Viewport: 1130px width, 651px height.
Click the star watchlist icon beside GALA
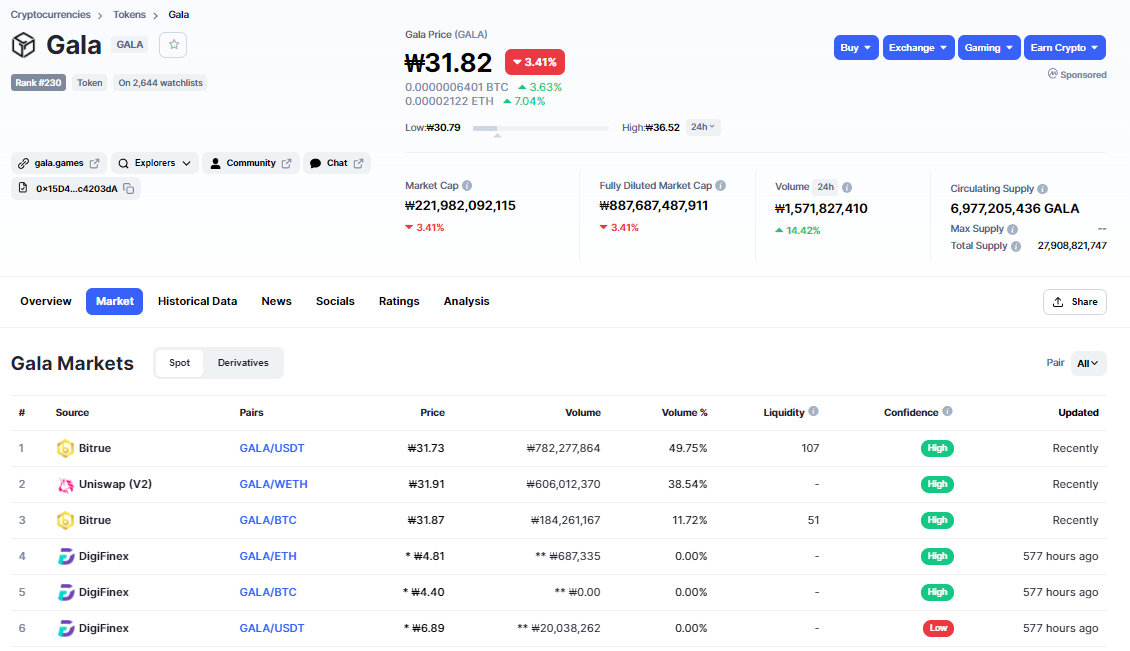coord(173,45)
